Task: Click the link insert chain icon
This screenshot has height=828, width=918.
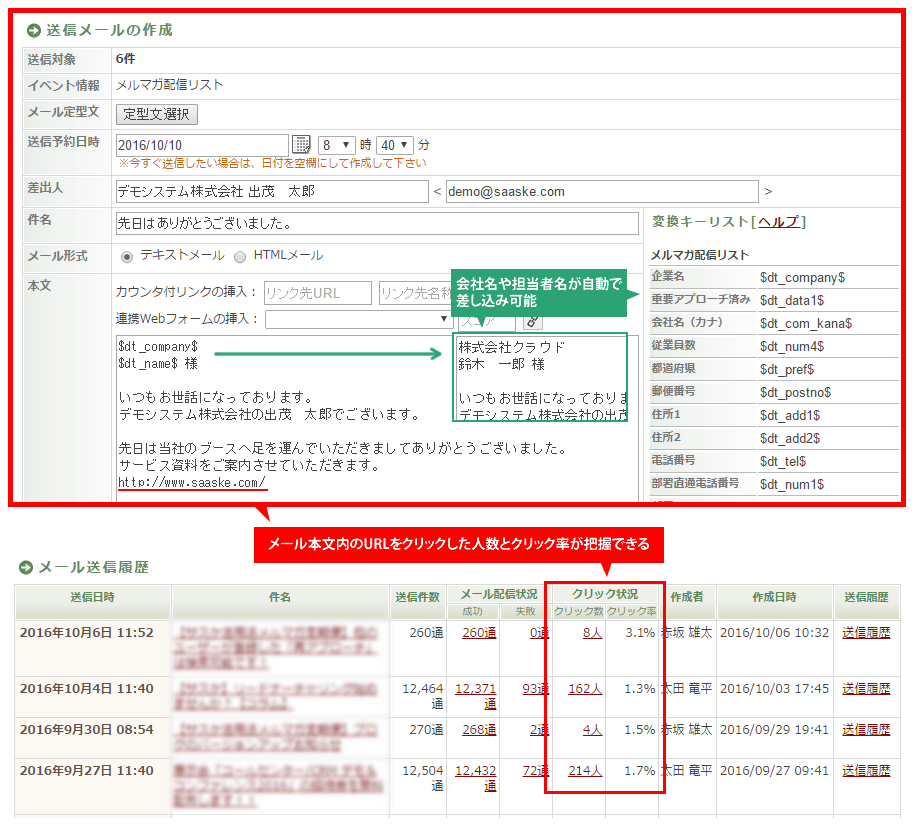Action: tap(532, 320)
